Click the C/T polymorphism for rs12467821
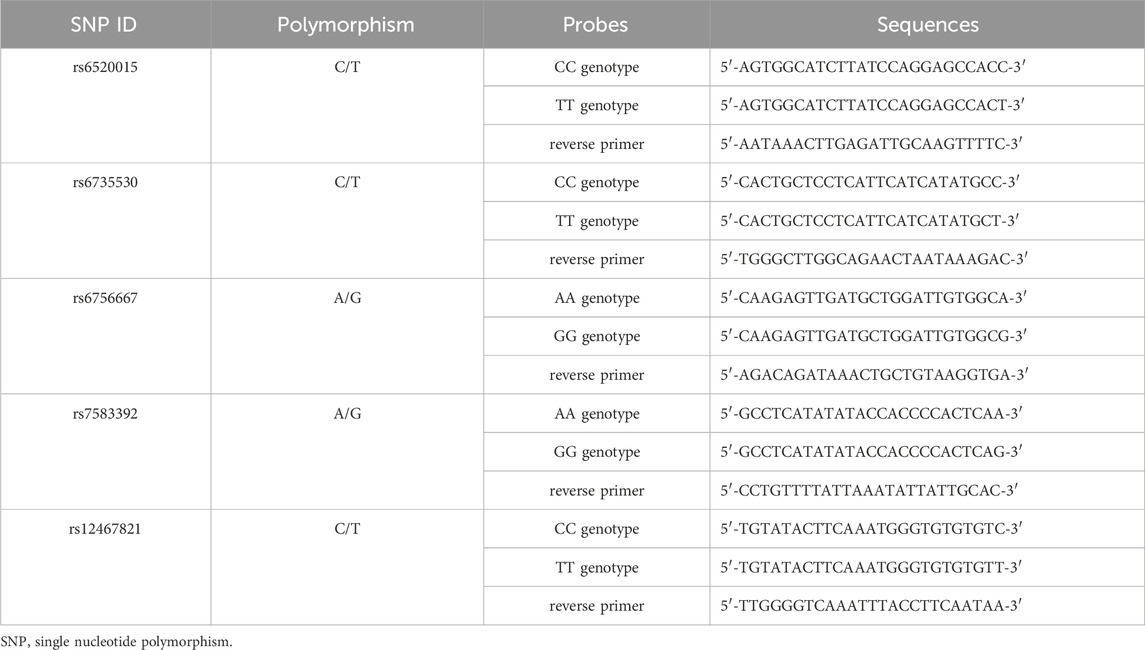The height and width of the screenshot is (650, 1145). click(x=348, y=529)
